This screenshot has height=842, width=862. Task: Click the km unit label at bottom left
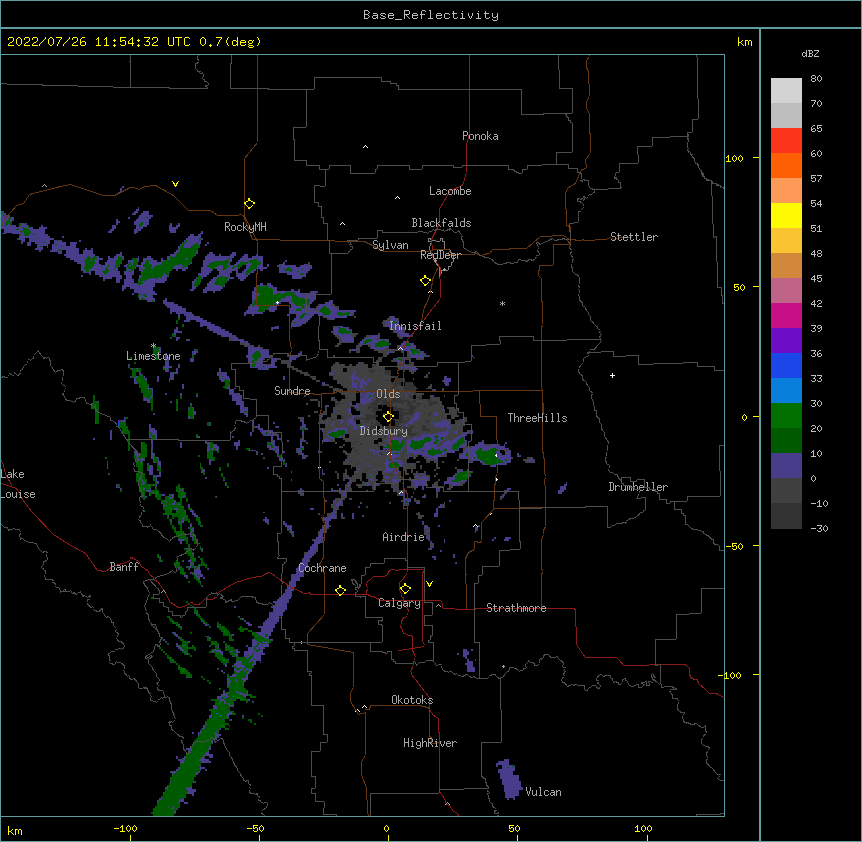click(x=15, y=831)
